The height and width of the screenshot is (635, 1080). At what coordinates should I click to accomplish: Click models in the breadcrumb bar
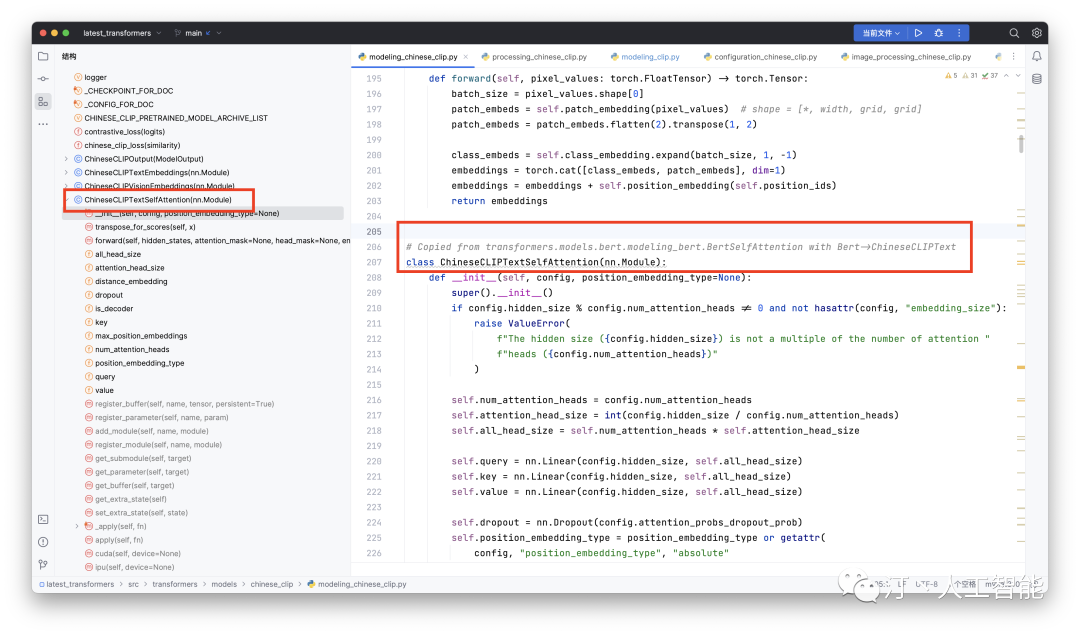tap(224, 584)
